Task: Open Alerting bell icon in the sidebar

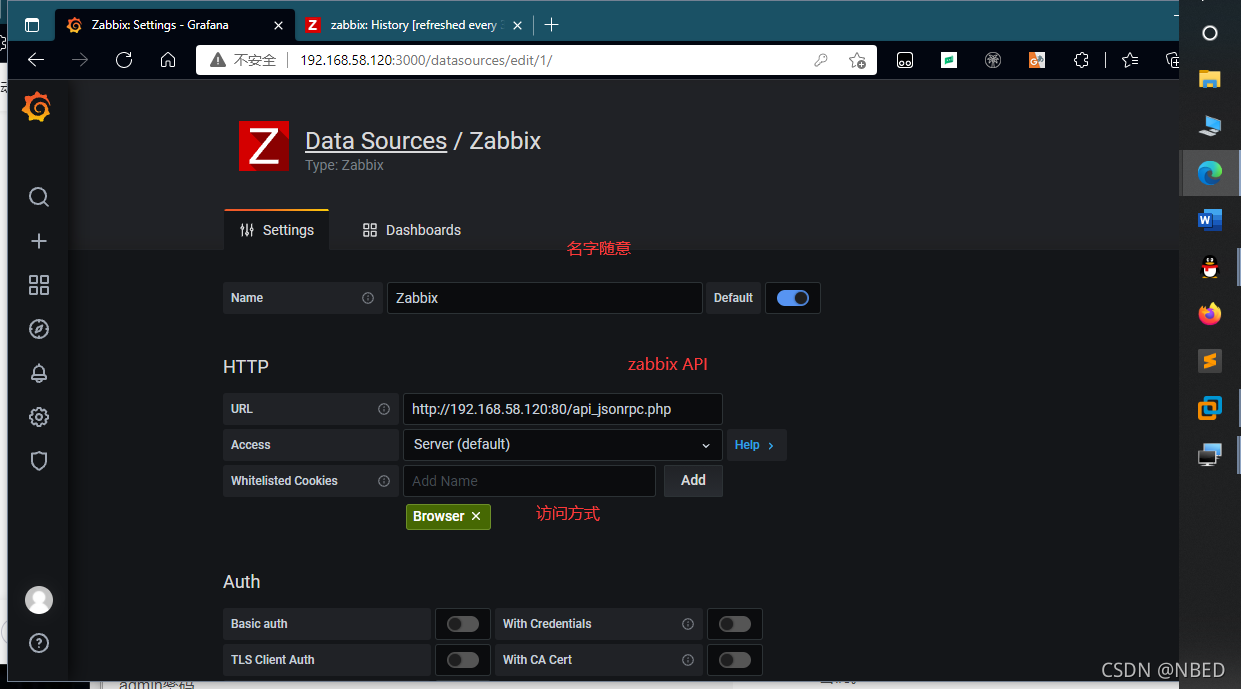Action: coord(39,373)
